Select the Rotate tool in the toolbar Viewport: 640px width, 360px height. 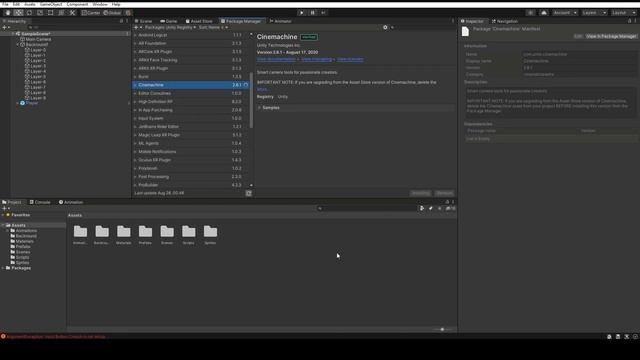(29, 13)
